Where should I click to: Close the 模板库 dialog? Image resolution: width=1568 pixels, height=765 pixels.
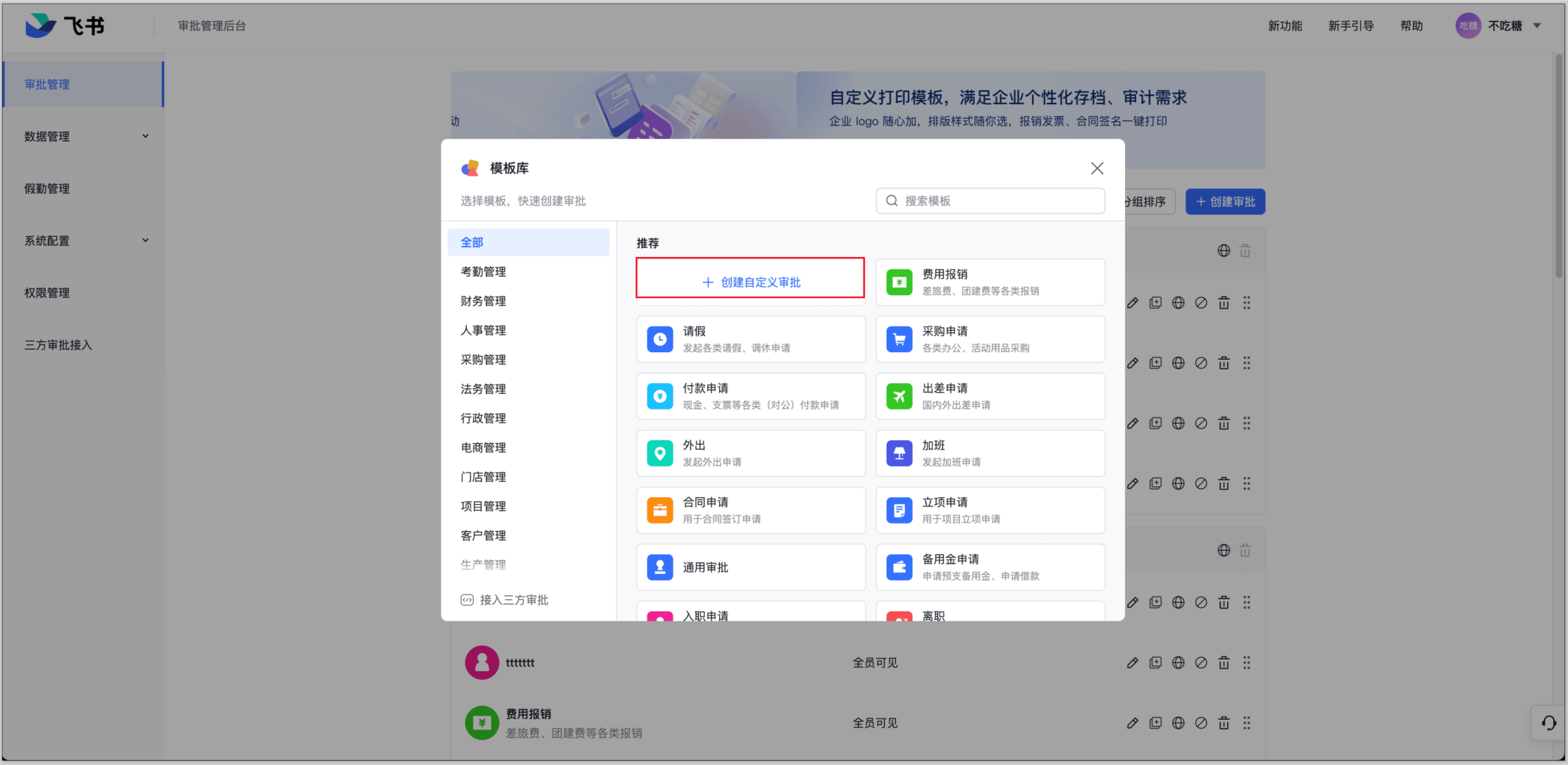point(1097,168)
